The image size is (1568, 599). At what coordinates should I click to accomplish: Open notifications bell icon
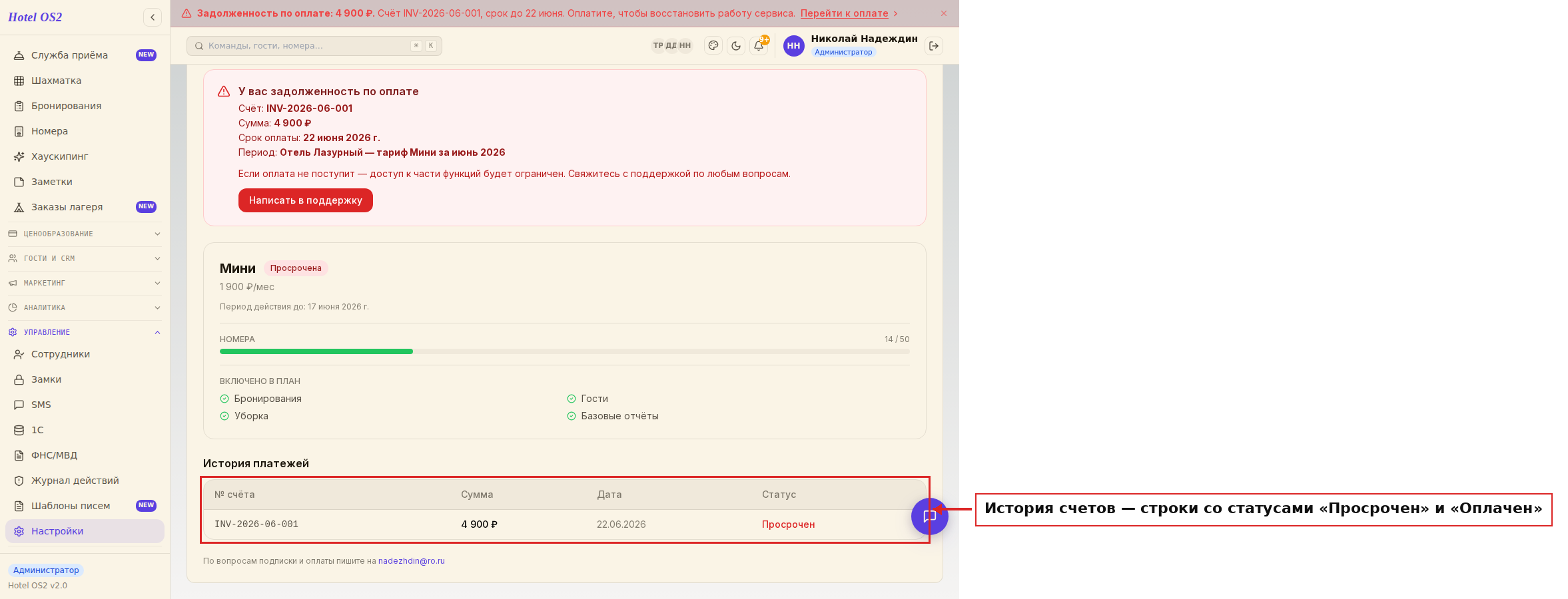point(759,46)
